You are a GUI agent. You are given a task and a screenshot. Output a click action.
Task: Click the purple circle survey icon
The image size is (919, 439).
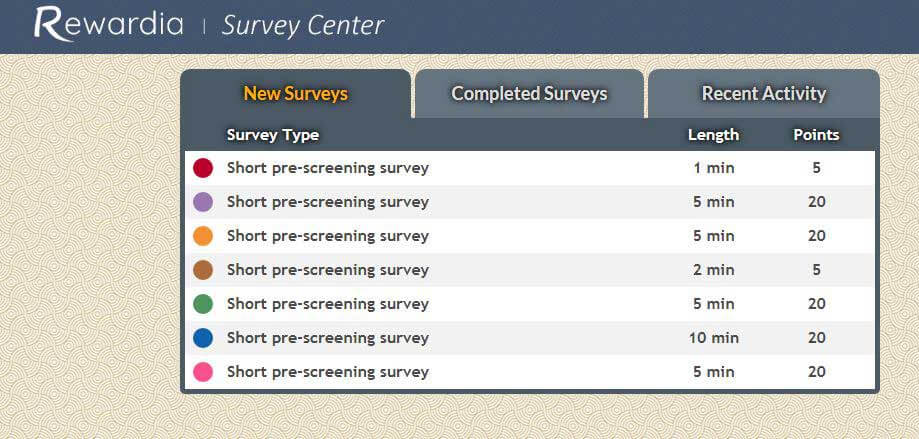click(x=203, y=202)
